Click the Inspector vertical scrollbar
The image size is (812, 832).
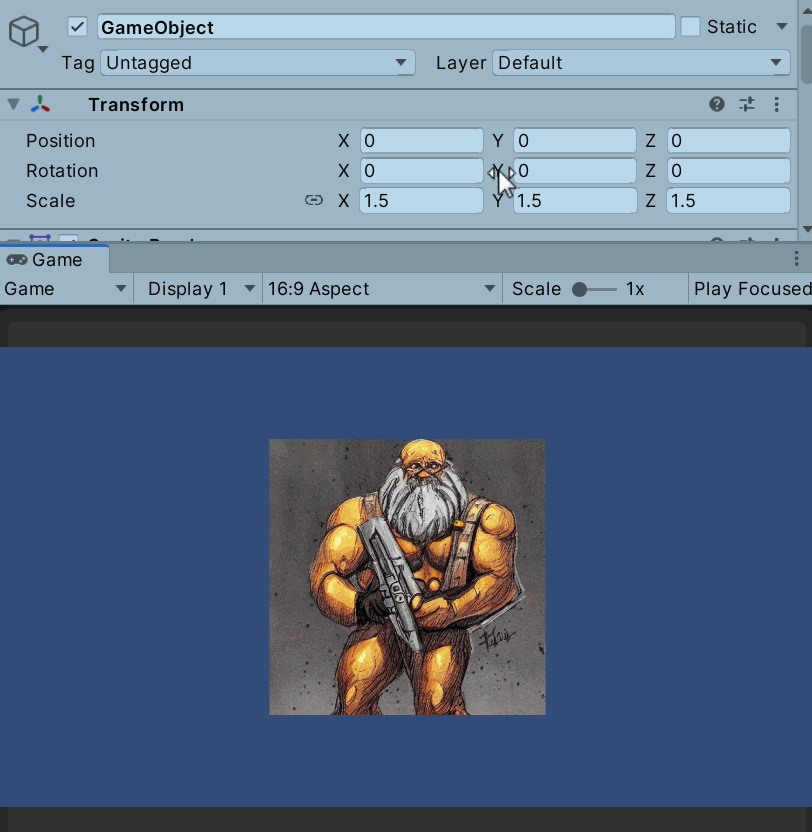pos(806,53)
